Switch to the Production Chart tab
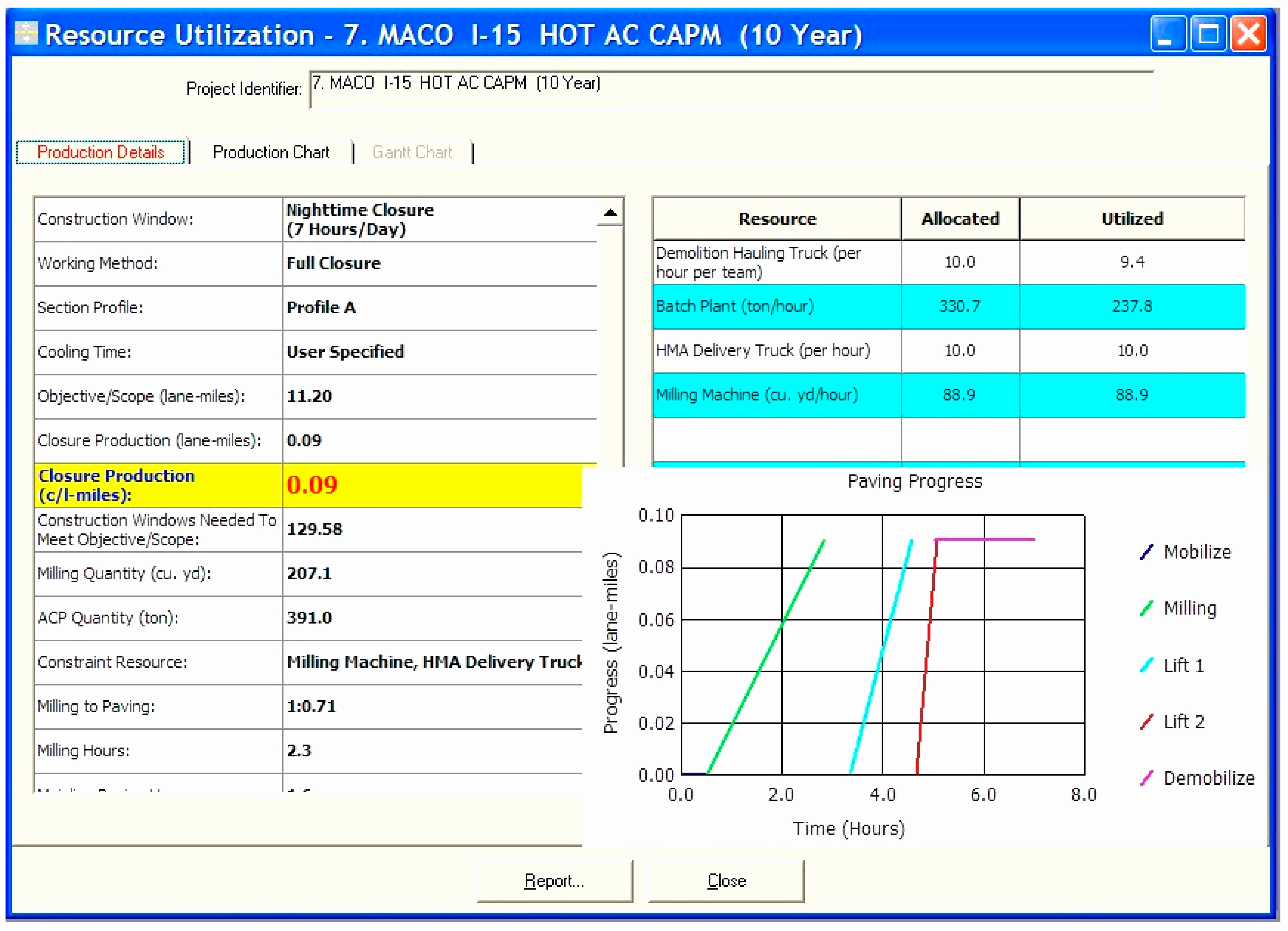Viewport: 1288px width, 931px height. 271,152
